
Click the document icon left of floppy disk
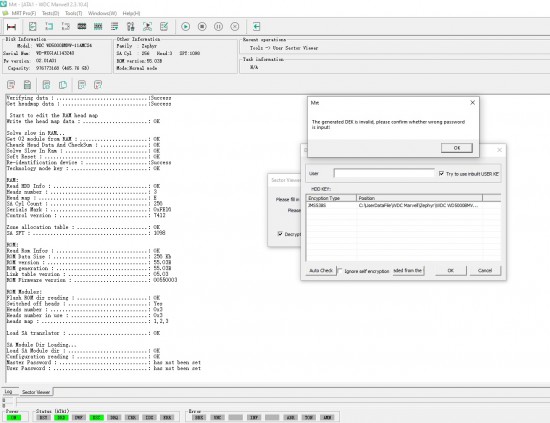coord(11,85)
